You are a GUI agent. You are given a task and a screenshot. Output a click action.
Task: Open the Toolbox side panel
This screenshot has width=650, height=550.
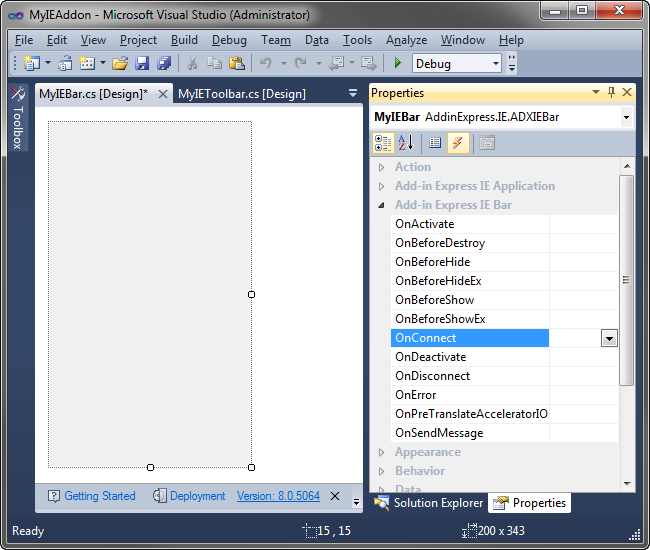[x=18, y=118]
